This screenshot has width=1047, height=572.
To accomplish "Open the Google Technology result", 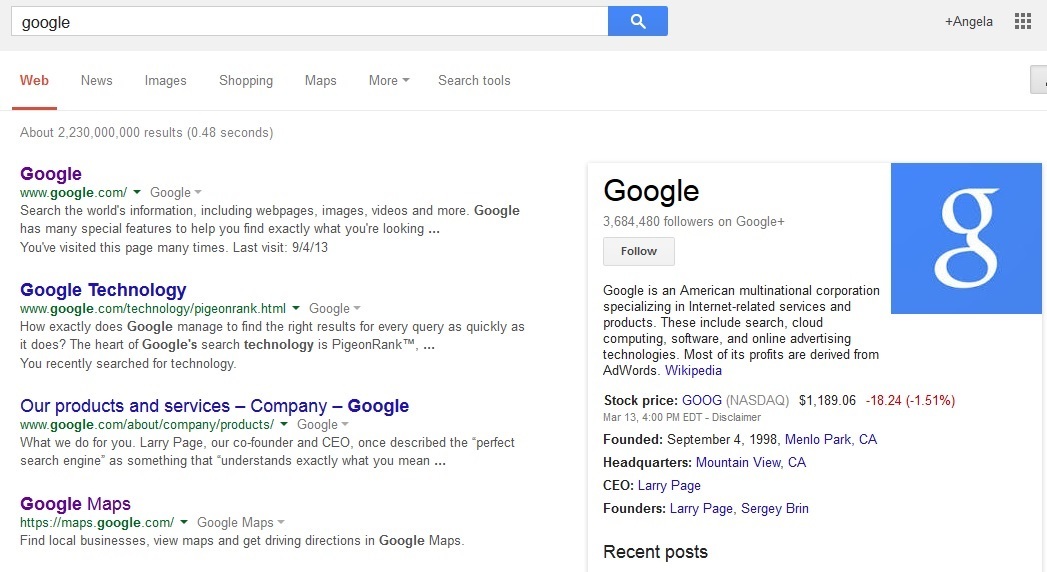I will pos(103,290).
